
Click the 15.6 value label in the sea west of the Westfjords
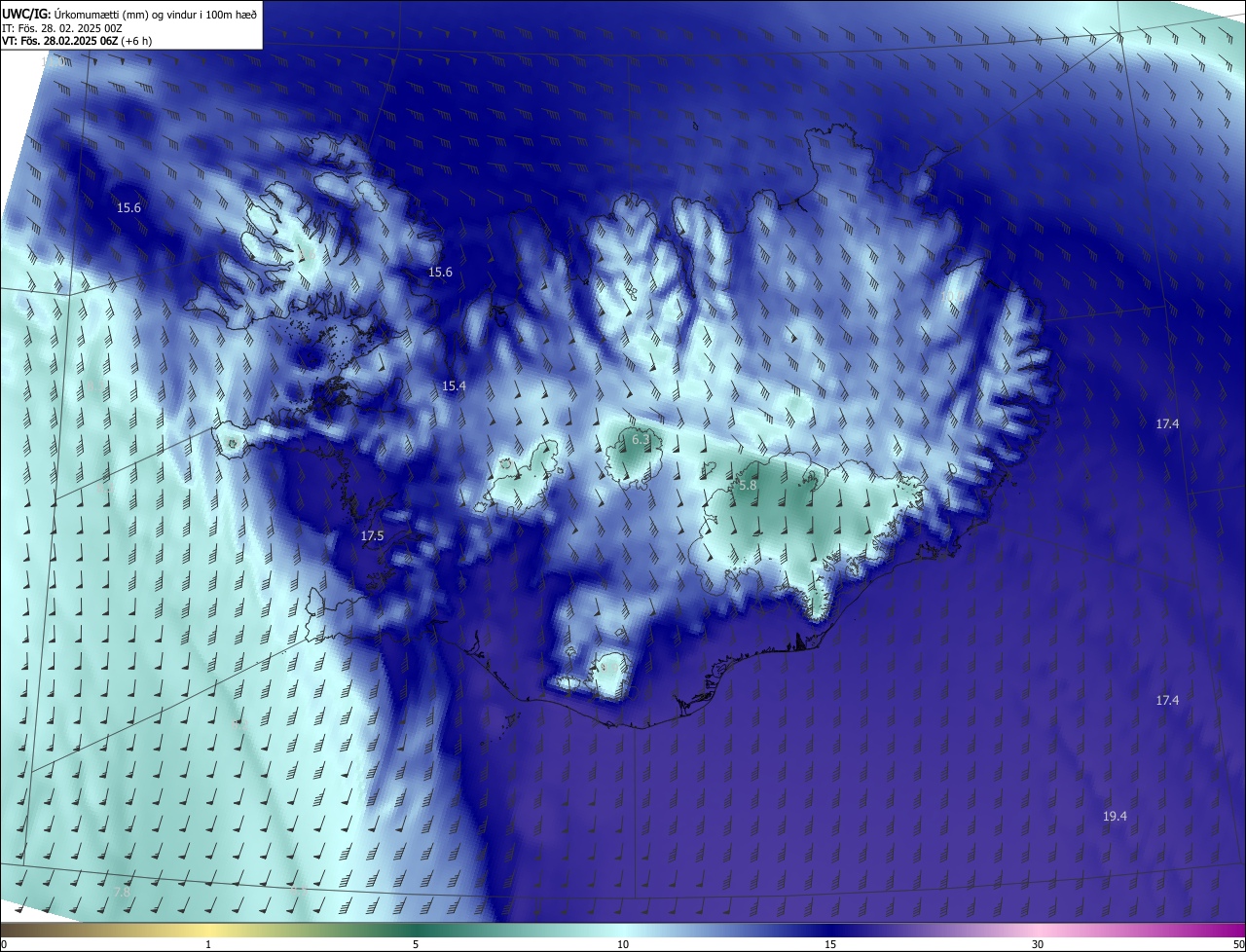tap(128, 208)
